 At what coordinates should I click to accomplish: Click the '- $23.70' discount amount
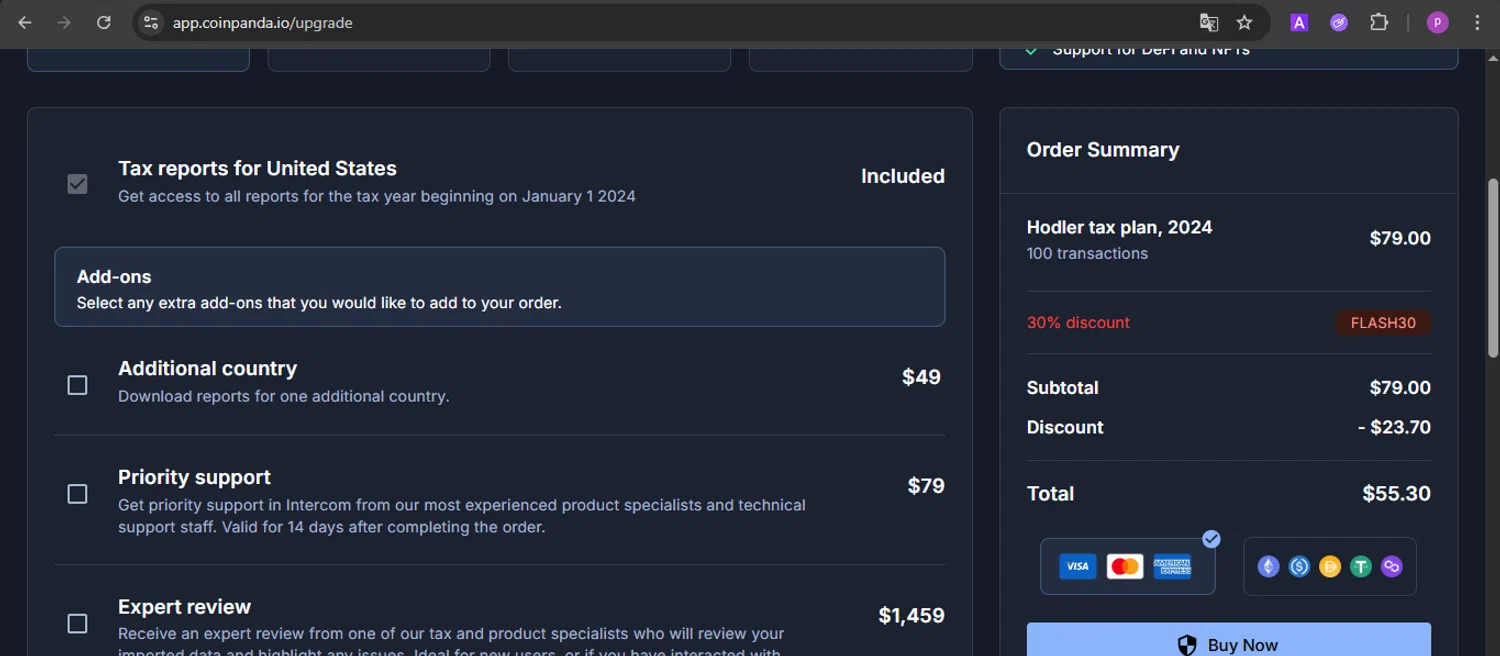[1394, 427]
